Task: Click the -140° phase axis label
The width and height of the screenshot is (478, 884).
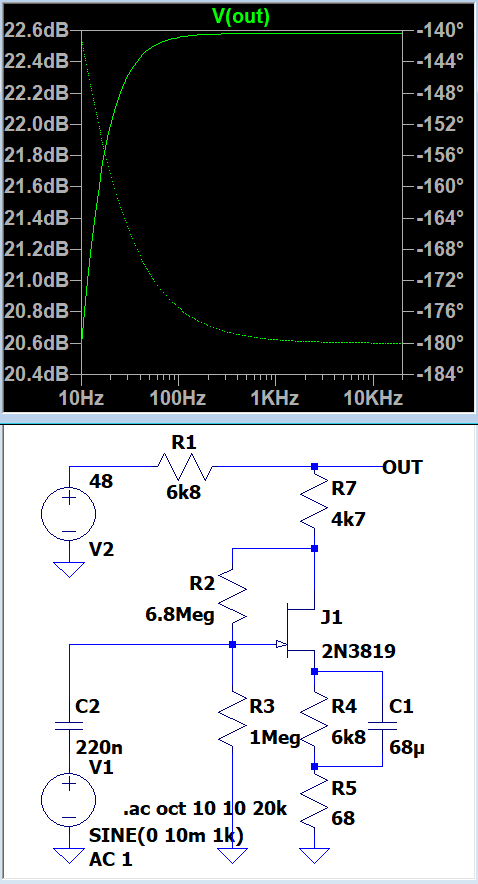Action: [x=440, y=30]
